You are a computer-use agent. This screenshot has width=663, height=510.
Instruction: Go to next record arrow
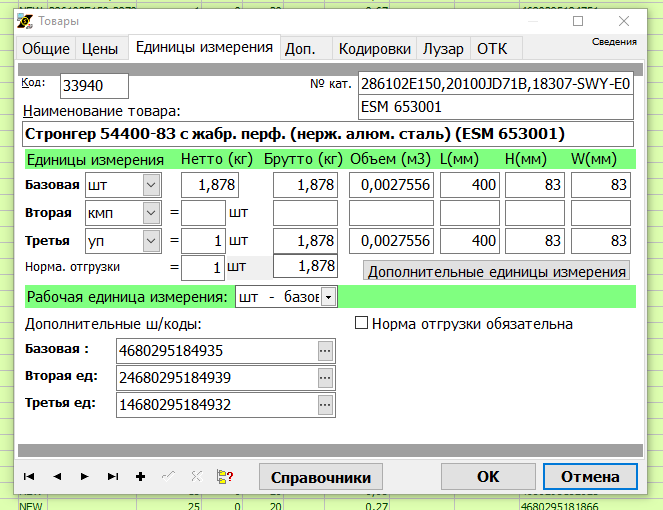[85, 477]
